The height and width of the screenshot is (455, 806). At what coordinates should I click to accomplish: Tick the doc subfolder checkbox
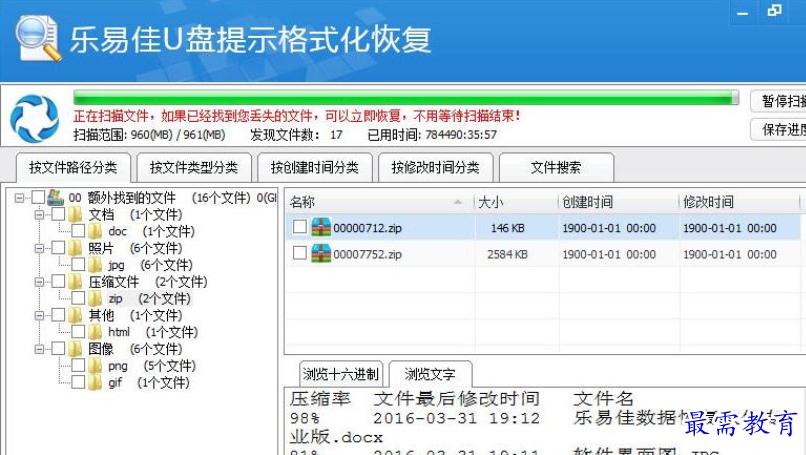[x=78, y=231]
